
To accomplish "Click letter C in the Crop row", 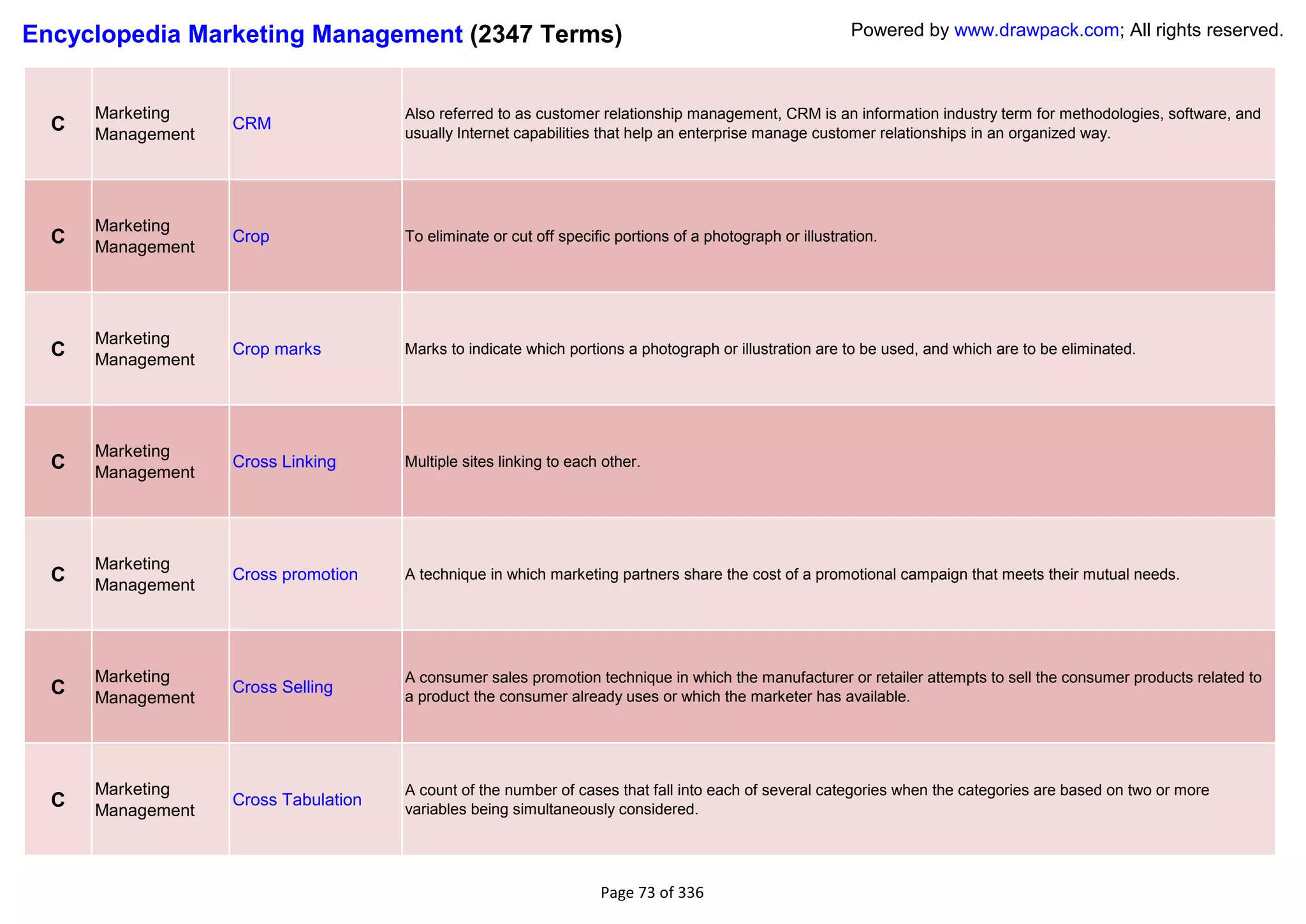I will [x=58, y=237].
